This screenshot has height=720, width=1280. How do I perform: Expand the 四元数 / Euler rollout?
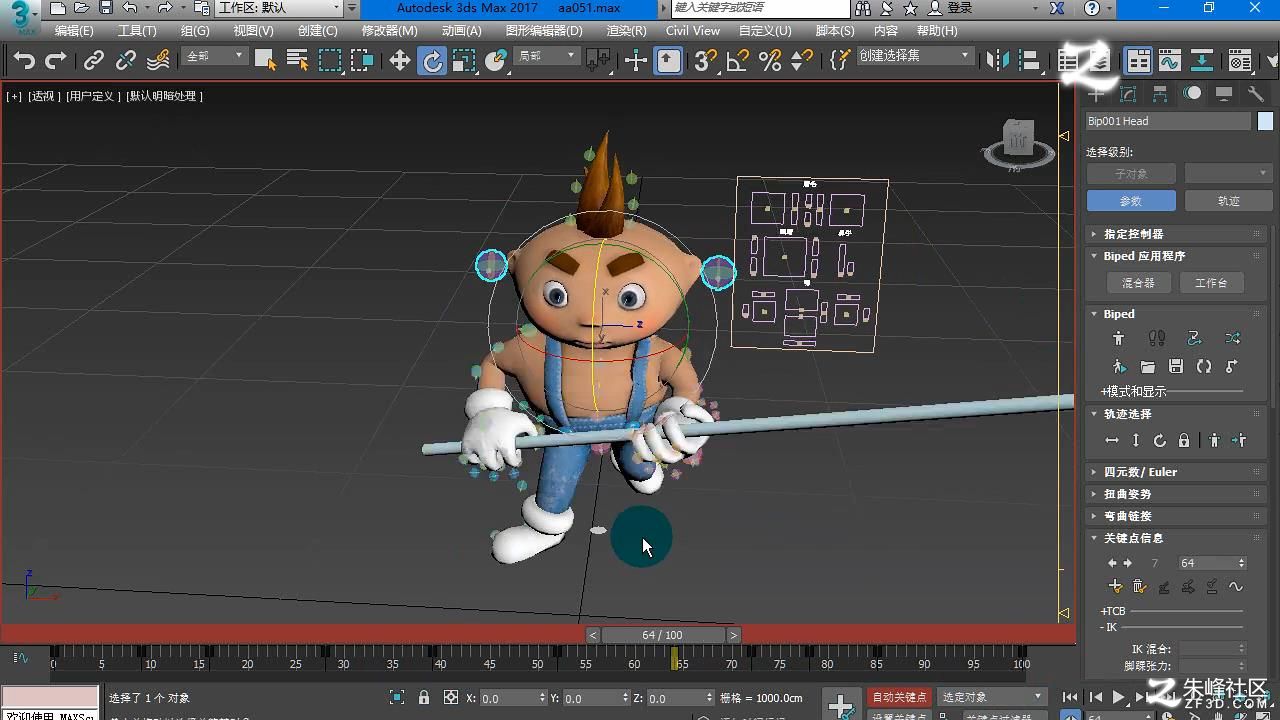[x=1175, y=472]
